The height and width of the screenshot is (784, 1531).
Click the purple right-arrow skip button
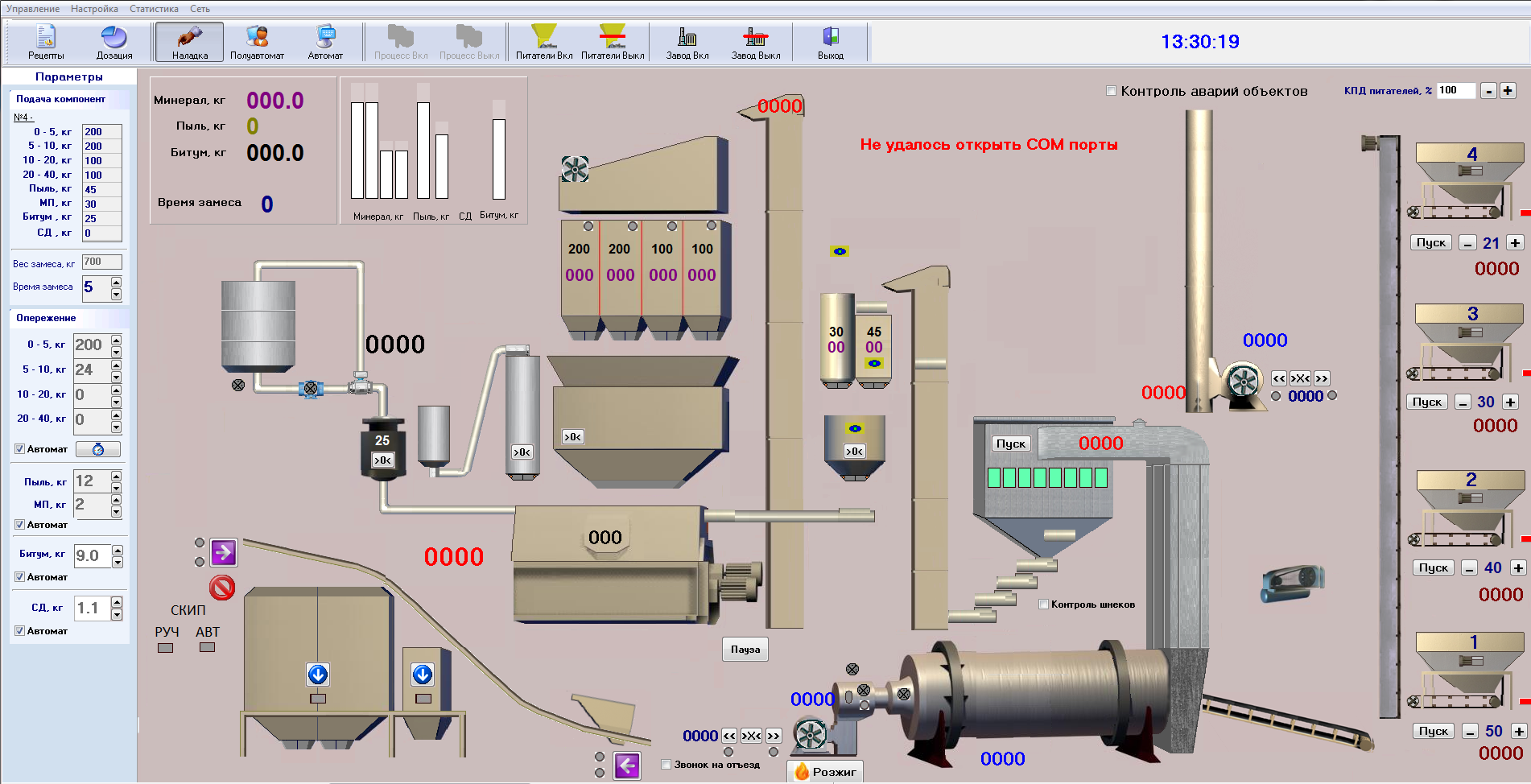pos(223,552)
